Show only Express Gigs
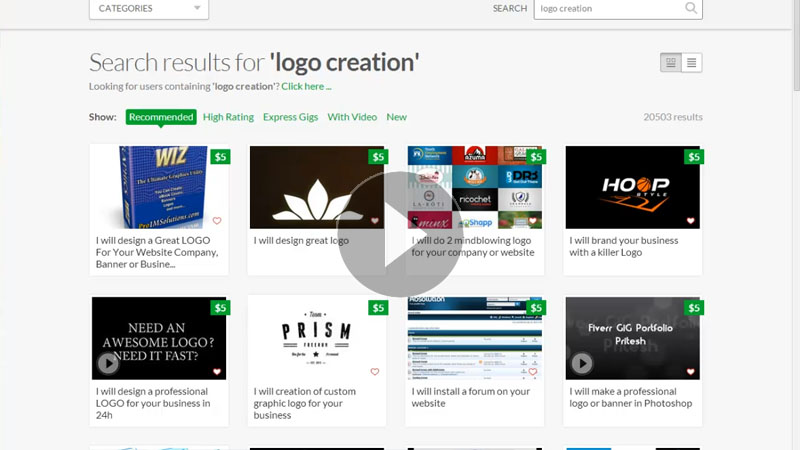The width and height of the screenshot is (800, 450). [x=290, y=117]
